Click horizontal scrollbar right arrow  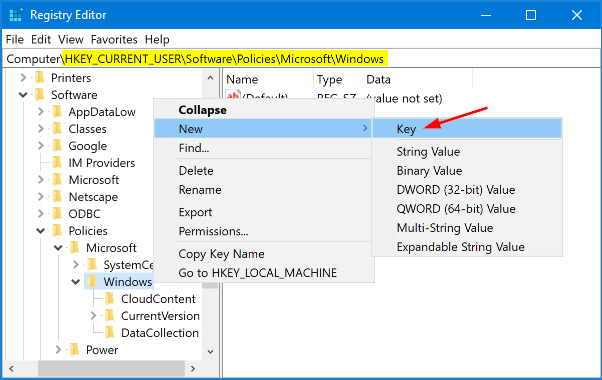tap(193, 368)
